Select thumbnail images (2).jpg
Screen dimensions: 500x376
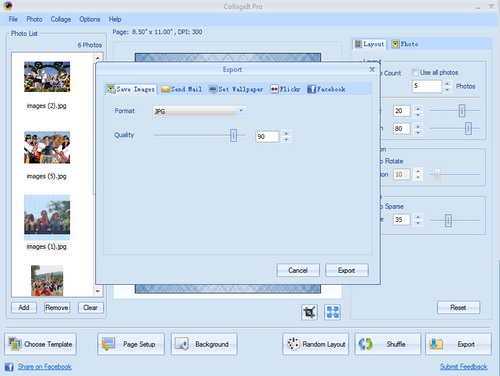[x=47, y=77]
